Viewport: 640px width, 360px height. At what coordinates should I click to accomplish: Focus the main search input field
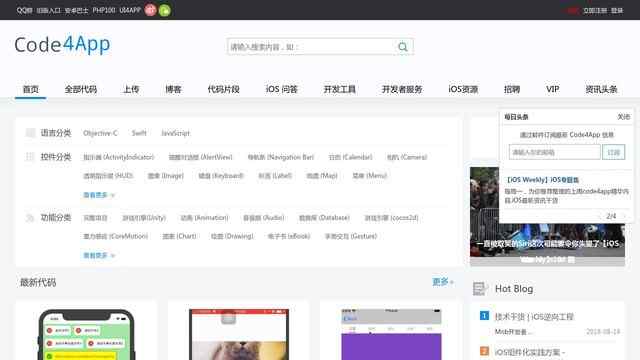(311, 47)
